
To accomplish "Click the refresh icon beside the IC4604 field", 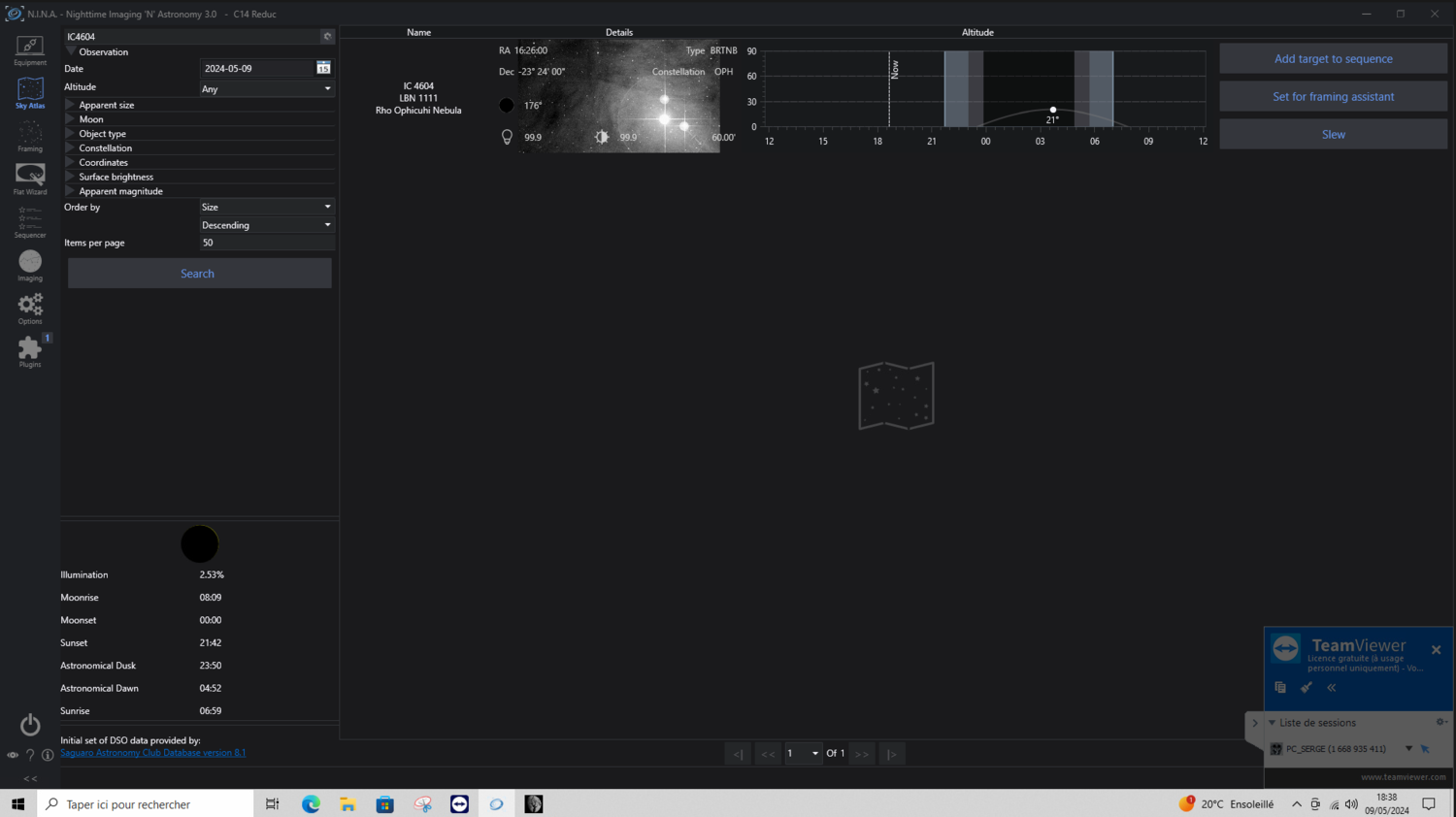I will pyautogui.click(x=329, y=36).
